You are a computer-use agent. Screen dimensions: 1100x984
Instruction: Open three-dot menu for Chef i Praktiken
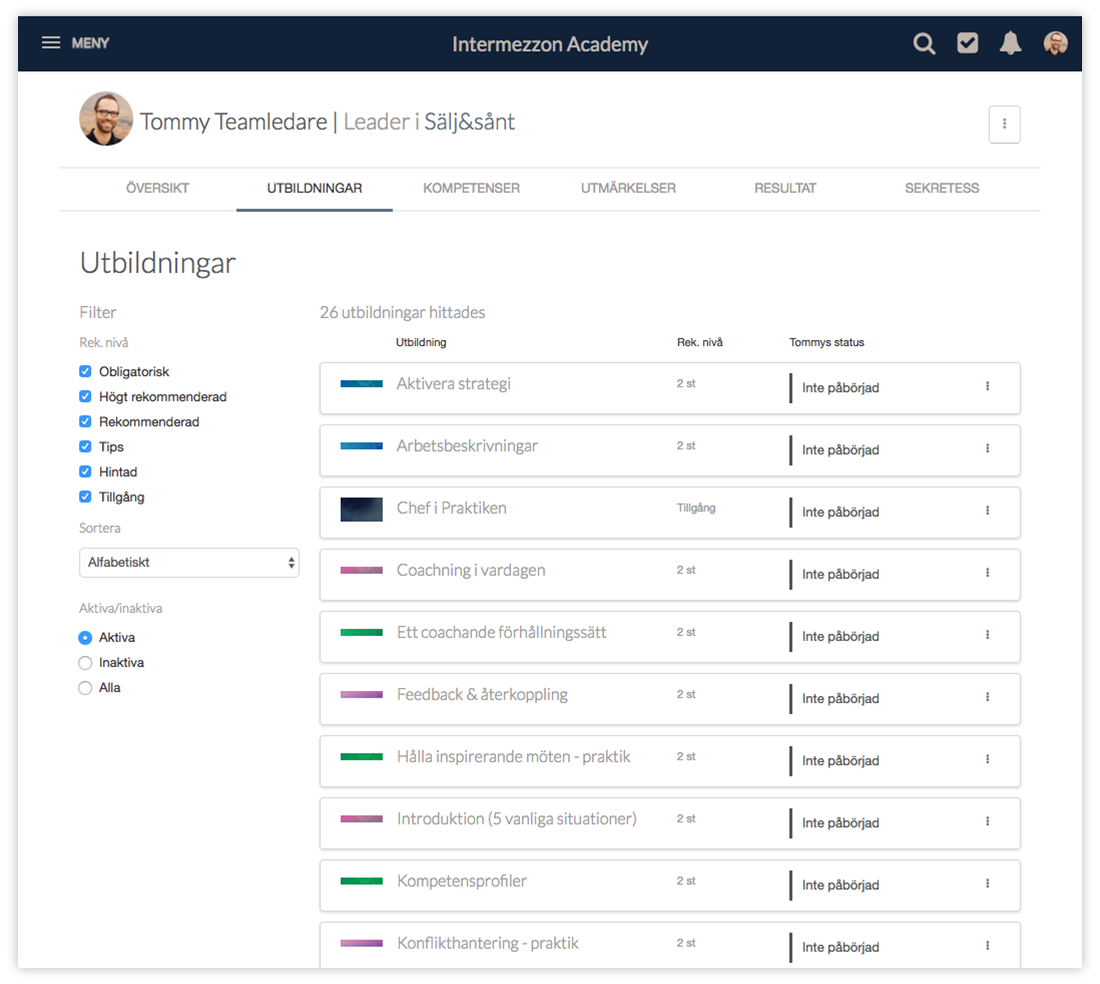(987, 511)
